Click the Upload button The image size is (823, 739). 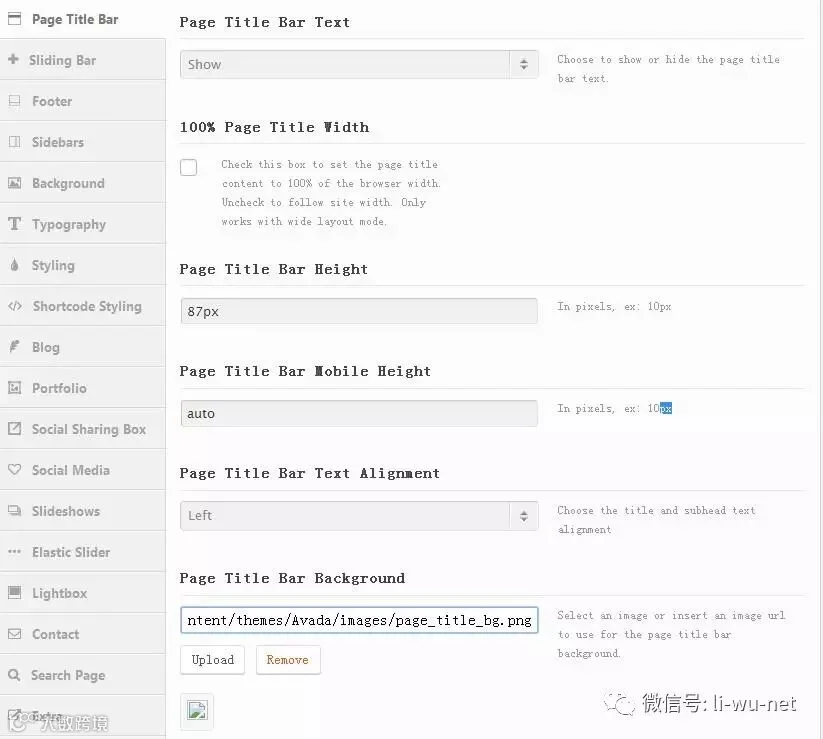click(x=213, y=660)
